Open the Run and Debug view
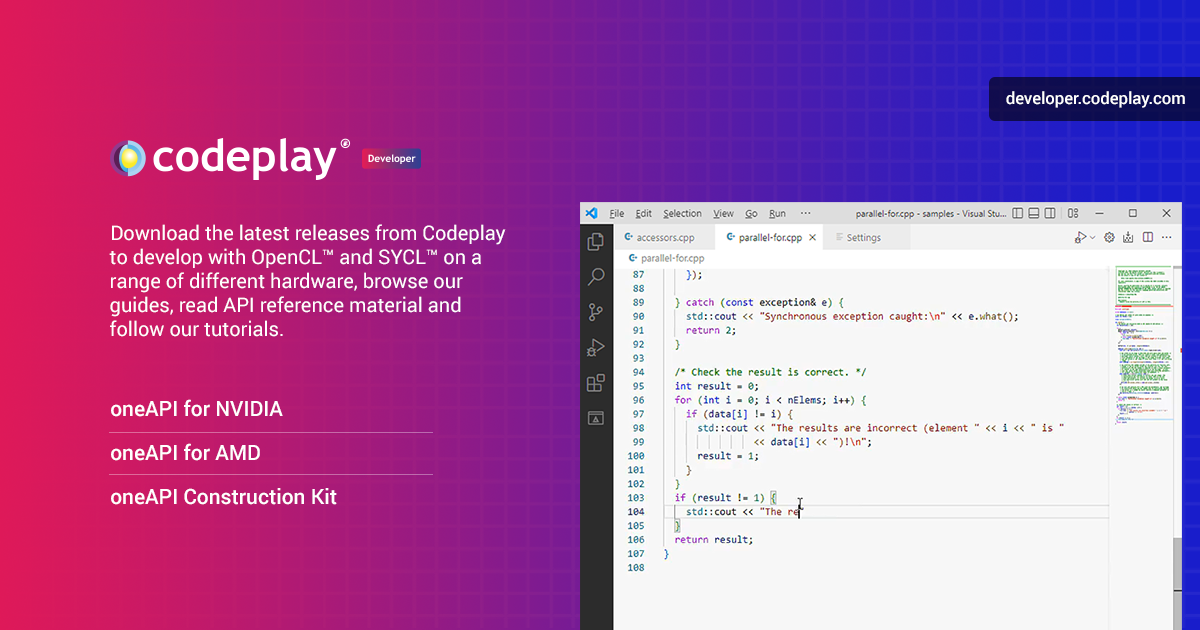The image size is (1200, 630). (596, 347)
